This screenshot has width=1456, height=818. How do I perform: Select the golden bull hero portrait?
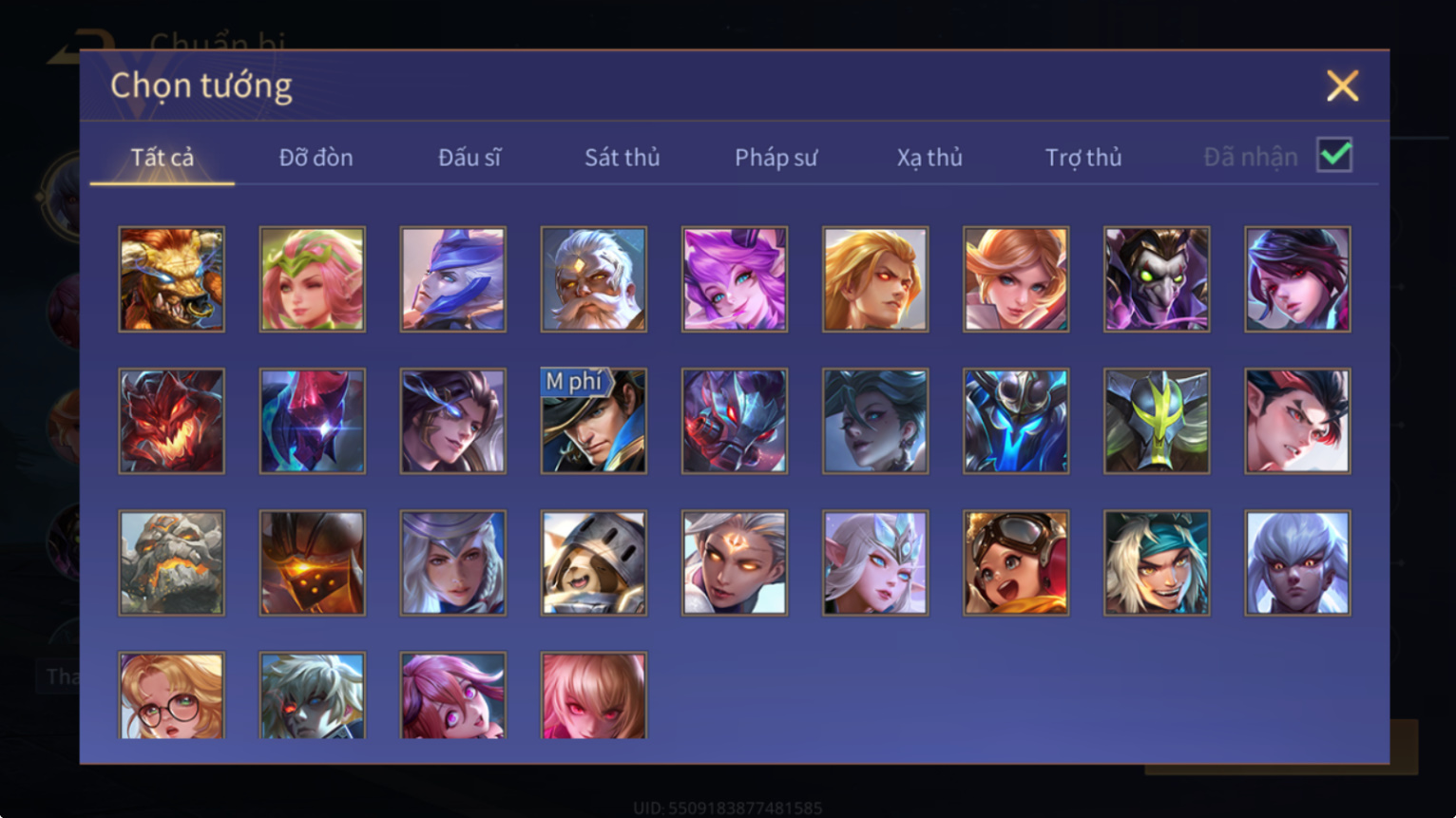click(x=172, y=279)
